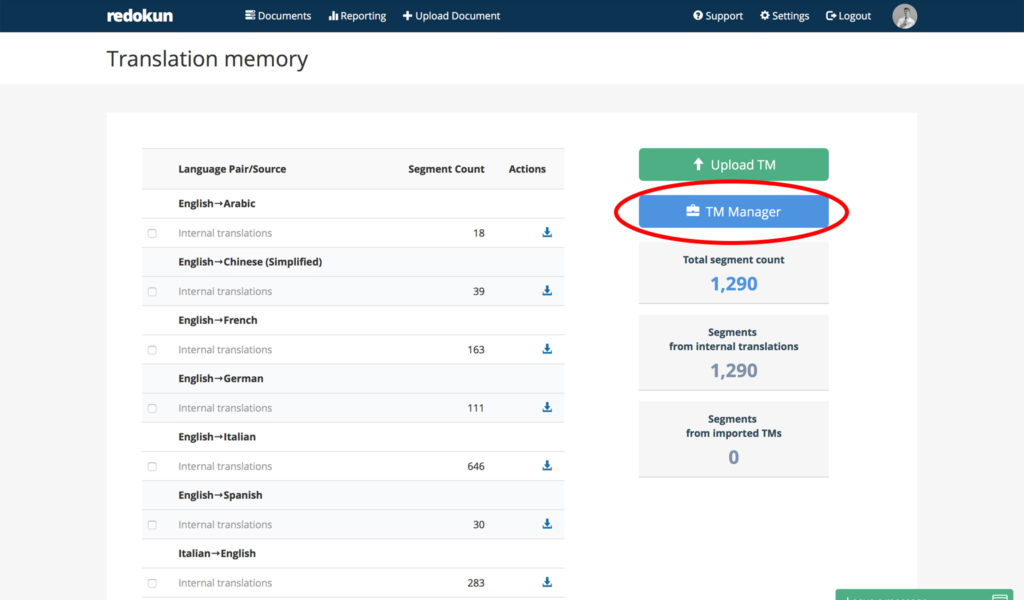Open the TM Manager button
This screenshot has height=600, width=1024.
pos(733,212)
